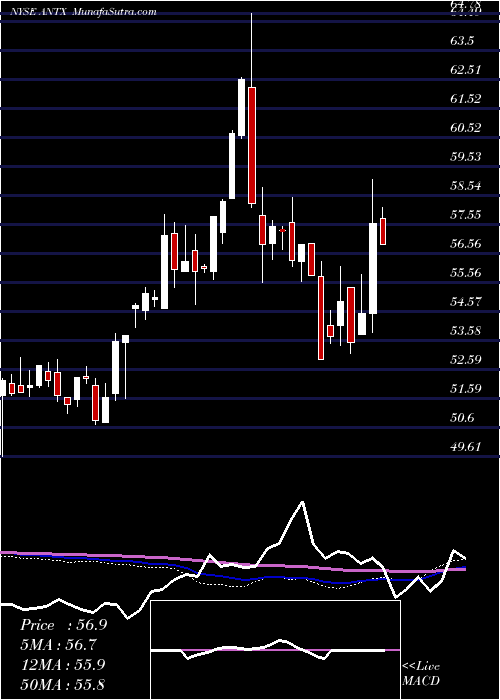This screenshot has height=700, width=500.
Task: Select the 63.5 price axis label
Action: [x=462, y=41]
